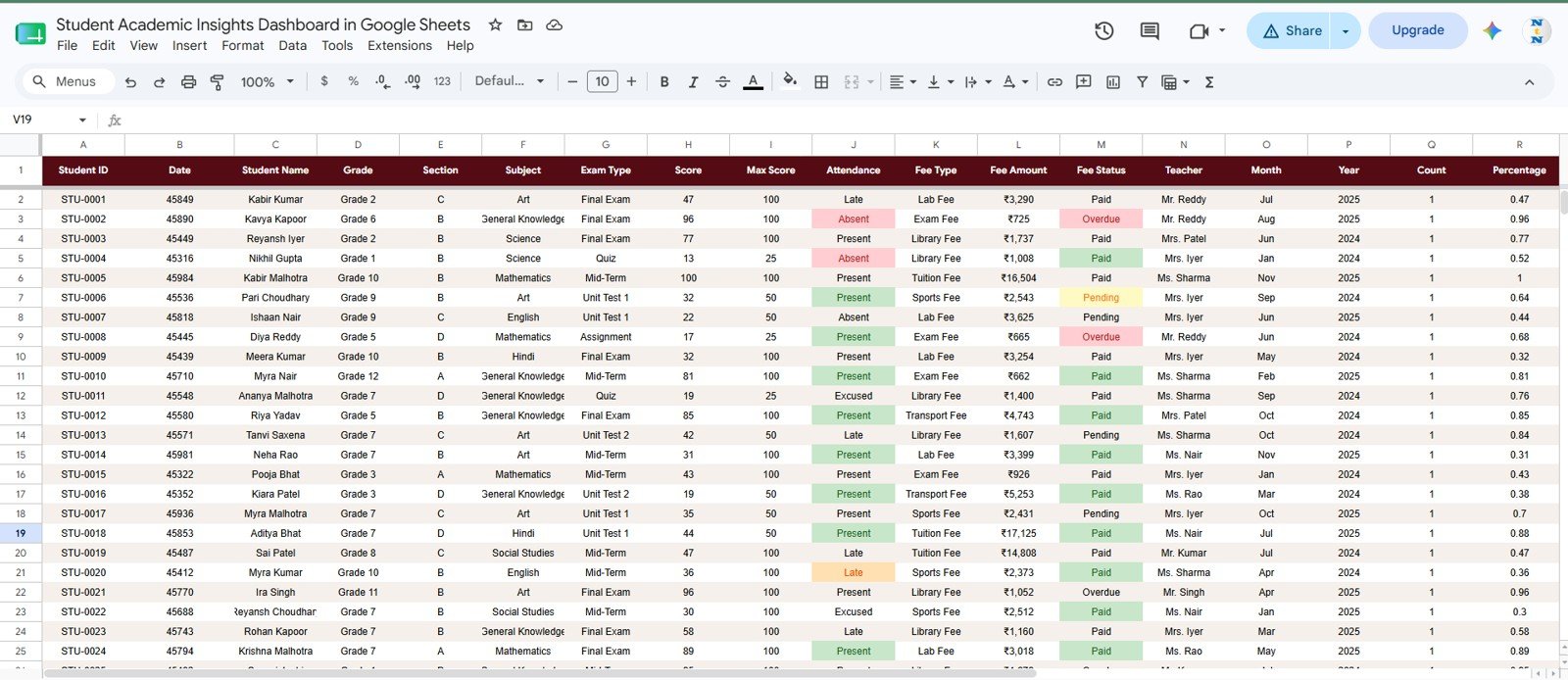This screenshot has width=1568, height=680.
Task: Start a meeting with camera icon
Action: (1198, 31)
